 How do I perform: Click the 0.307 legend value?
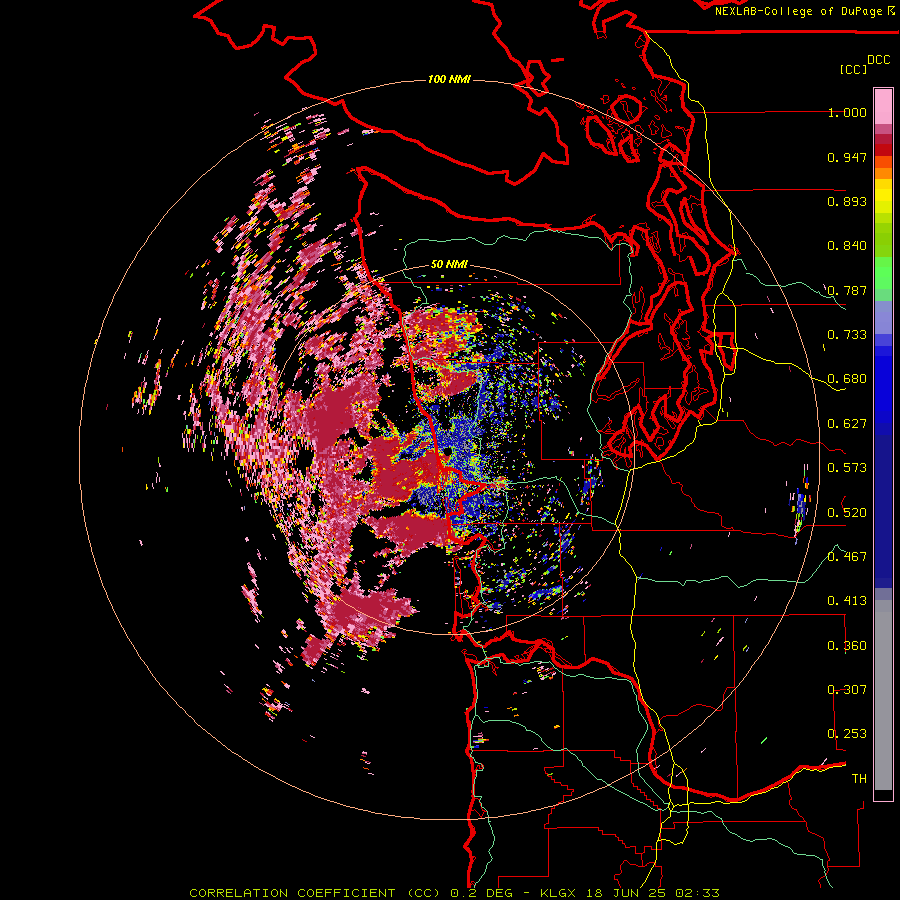[847, 690]
